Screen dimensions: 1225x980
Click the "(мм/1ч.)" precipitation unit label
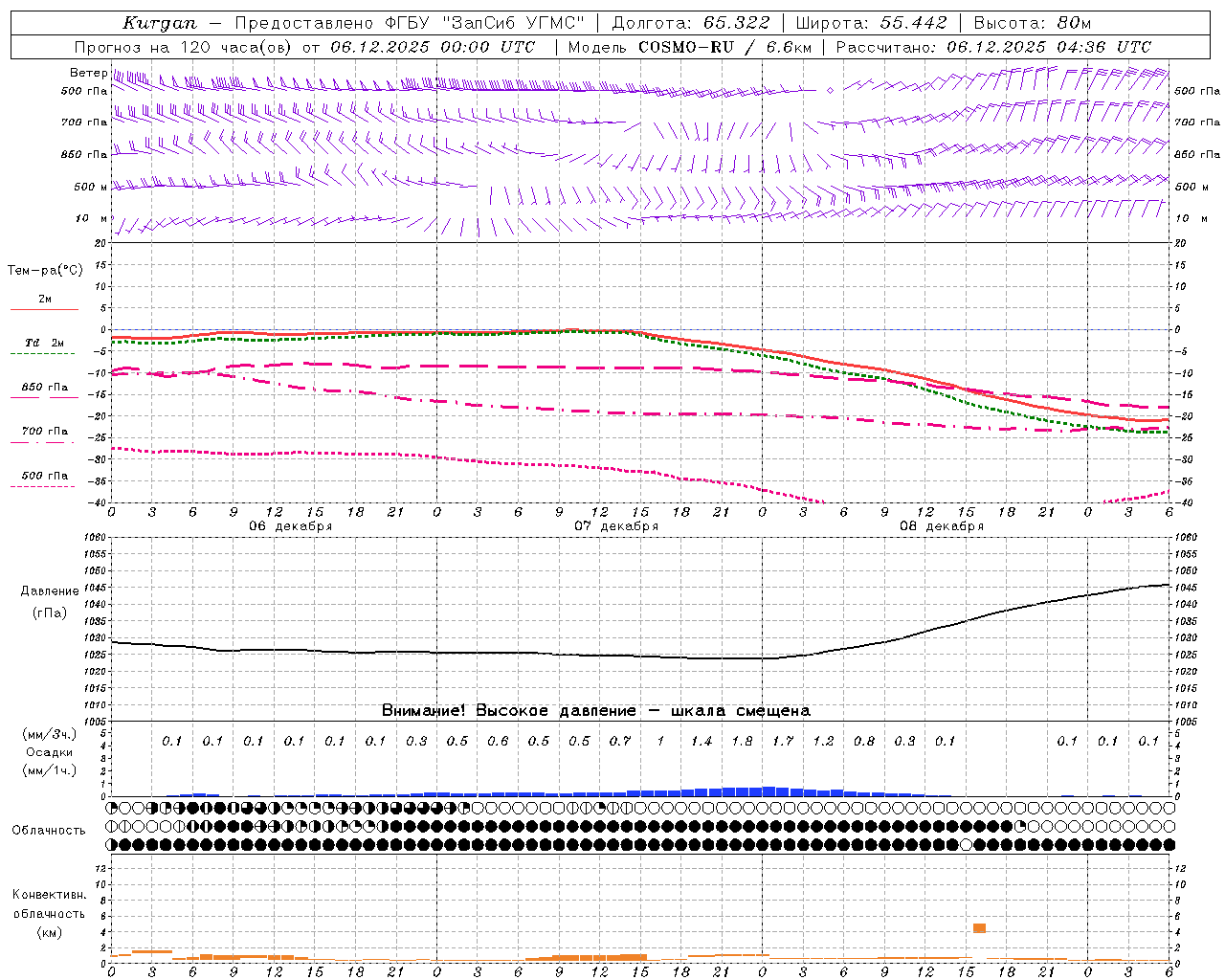point(49,770)
